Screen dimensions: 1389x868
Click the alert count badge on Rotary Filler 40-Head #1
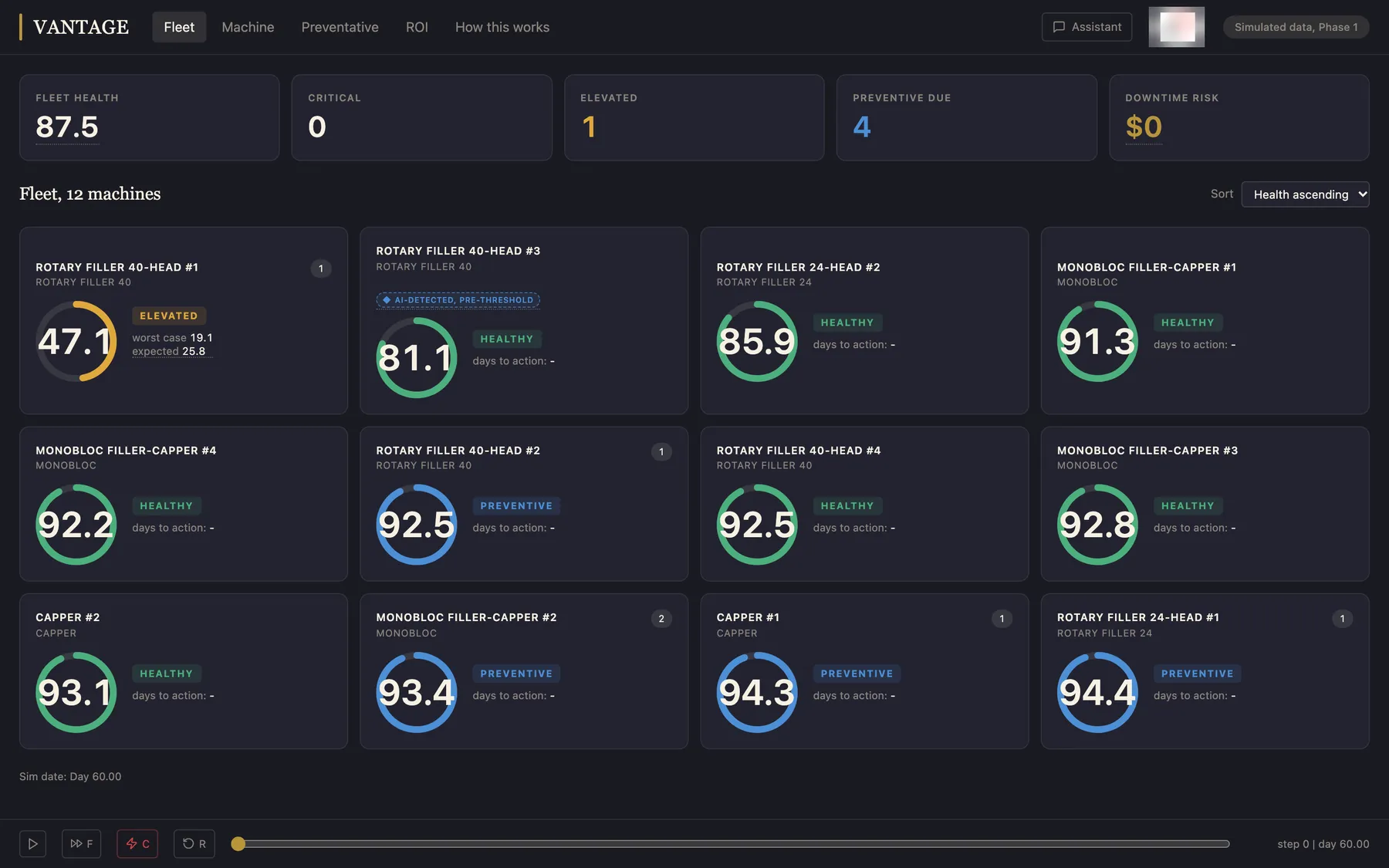coord(321,269)
